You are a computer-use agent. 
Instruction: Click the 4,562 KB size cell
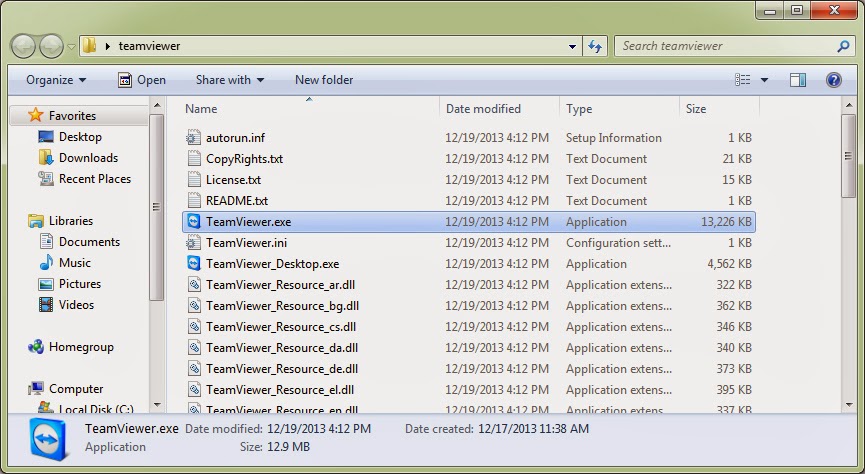tap(729, 263)
